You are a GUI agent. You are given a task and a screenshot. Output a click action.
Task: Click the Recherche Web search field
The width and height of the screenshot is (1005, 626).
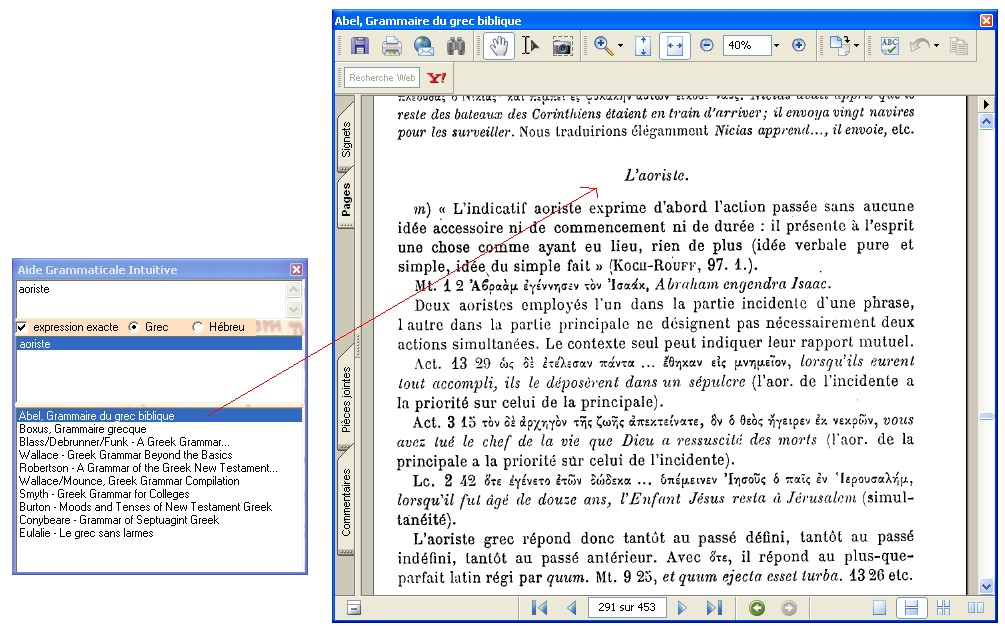pos(382,78)
